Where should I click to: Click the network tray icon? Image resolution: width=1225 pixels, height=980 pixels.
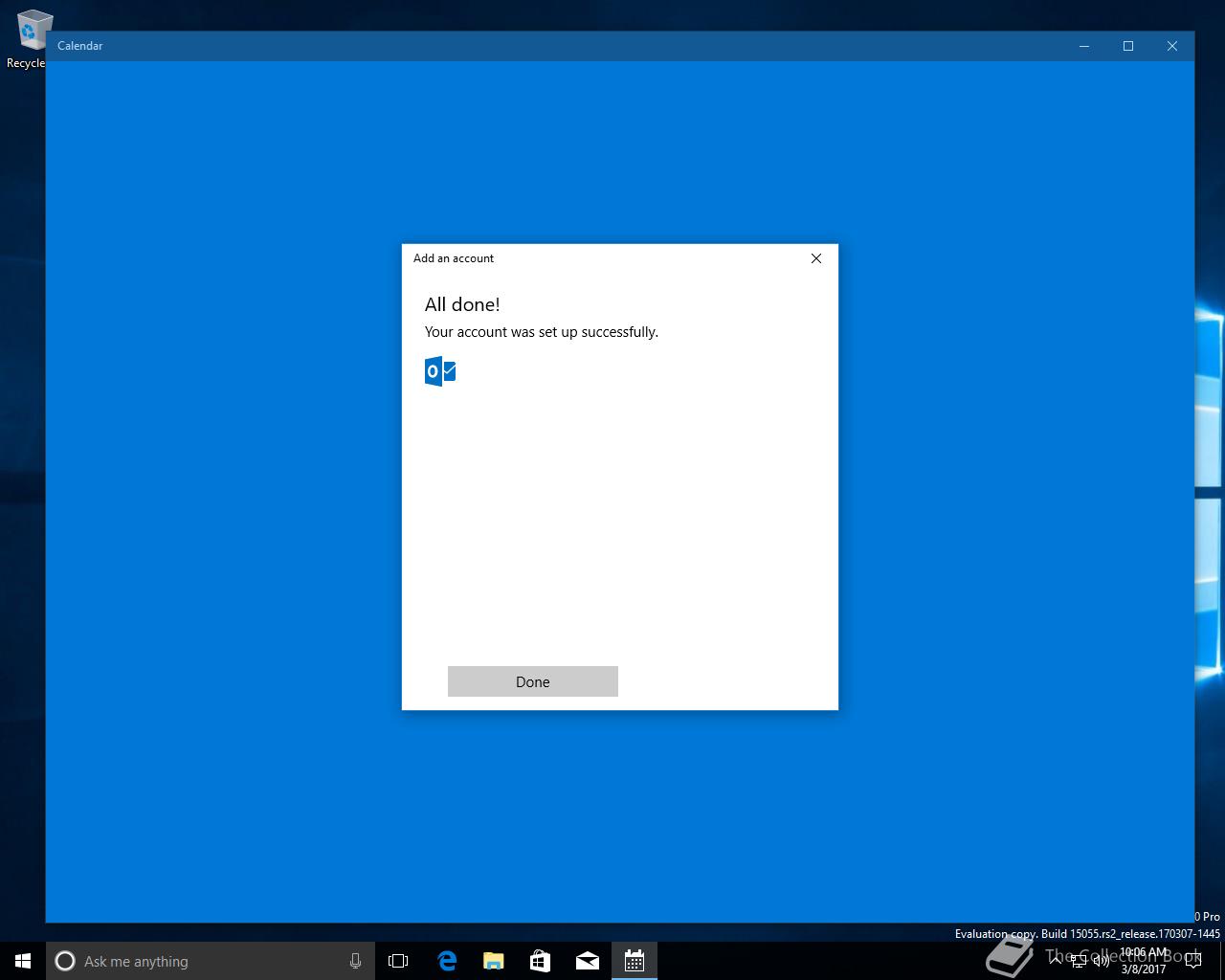click(1079, 961)
